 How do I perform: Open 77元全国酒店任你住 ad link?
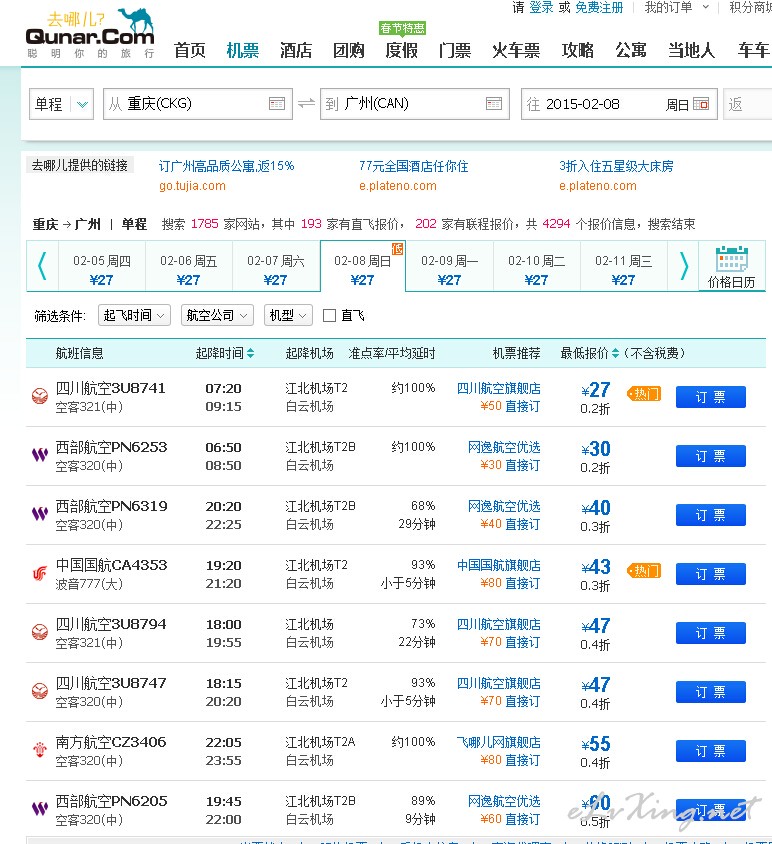(x=413, y=166)
